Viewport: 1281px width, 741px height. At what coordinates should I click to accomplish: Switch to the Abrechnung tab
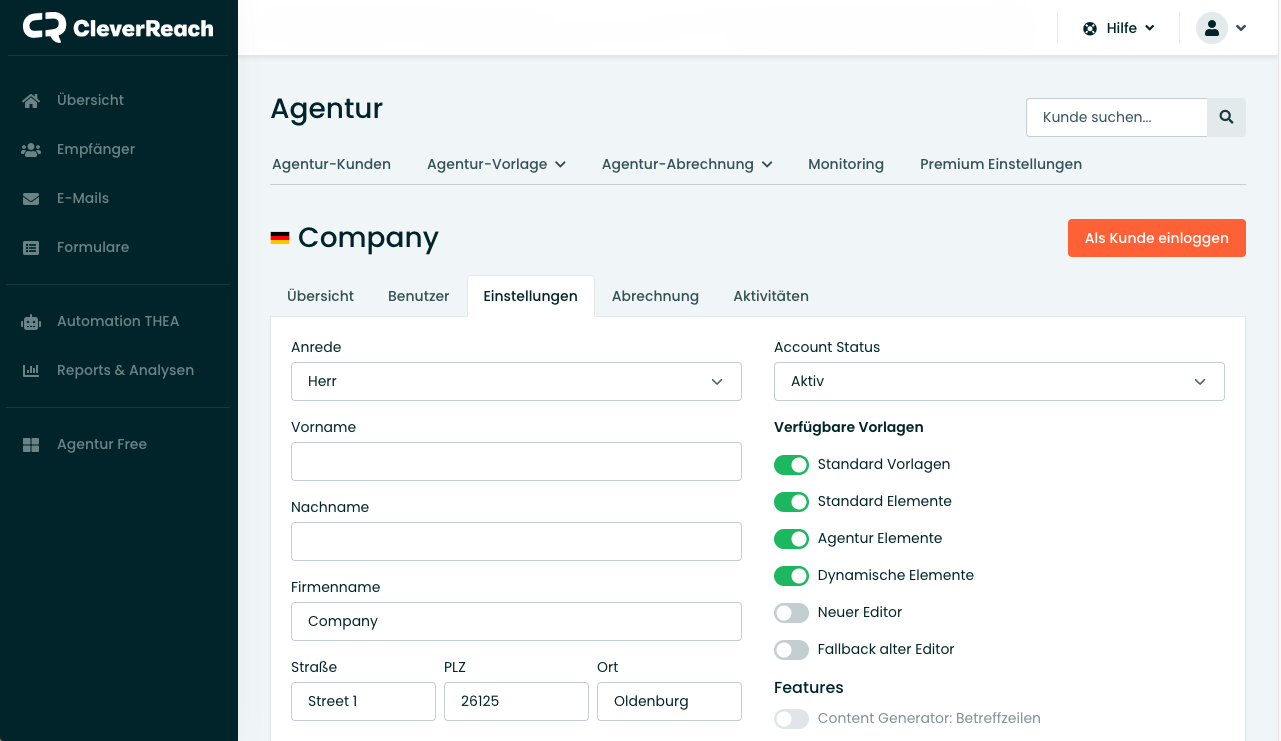click(x=655, y=296)
